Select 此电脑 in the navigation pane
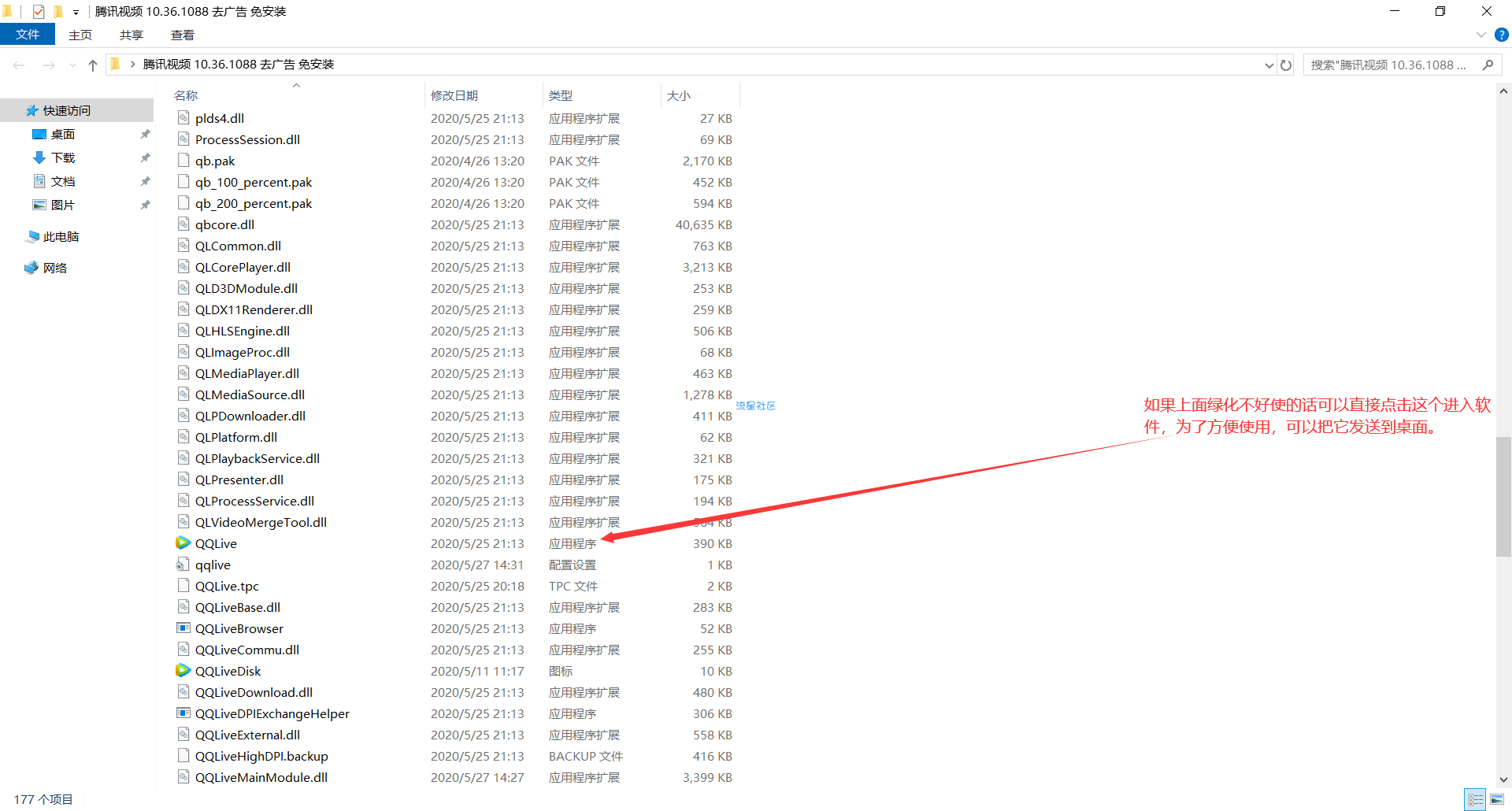1512x811 pixels. 61,237
